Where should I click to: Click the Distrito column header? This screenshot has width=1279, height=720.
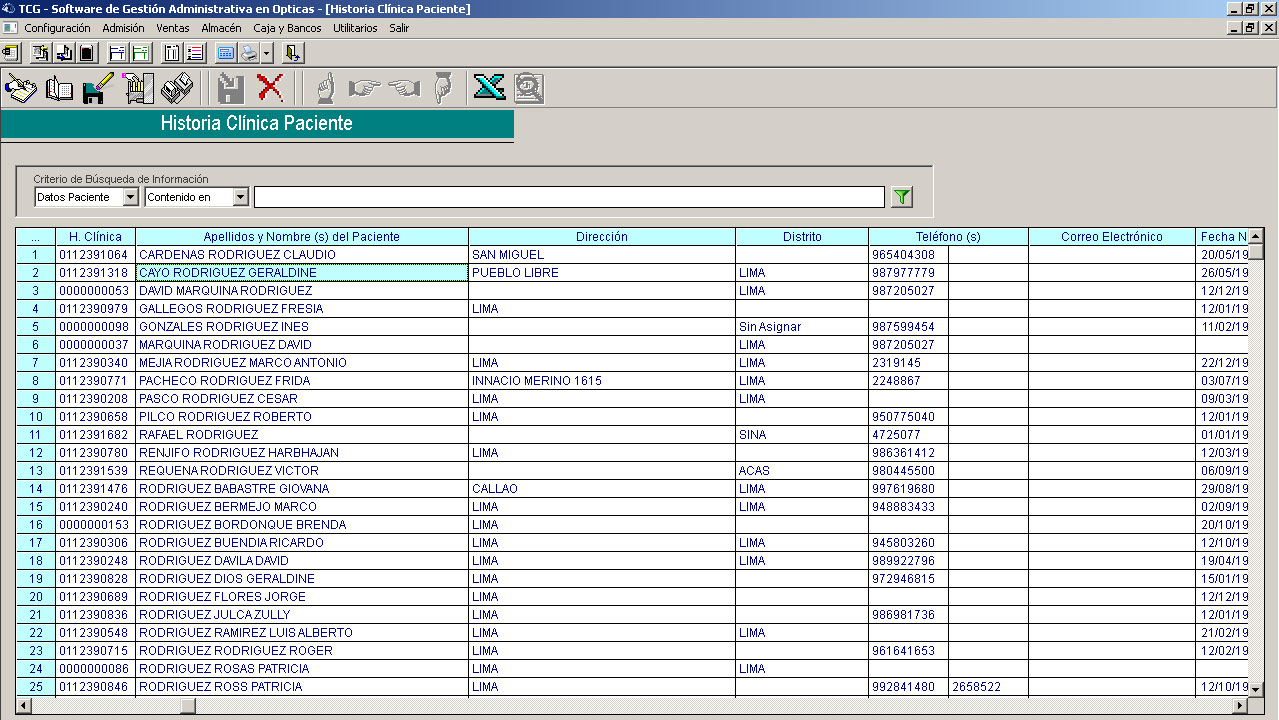pos(802,237)
